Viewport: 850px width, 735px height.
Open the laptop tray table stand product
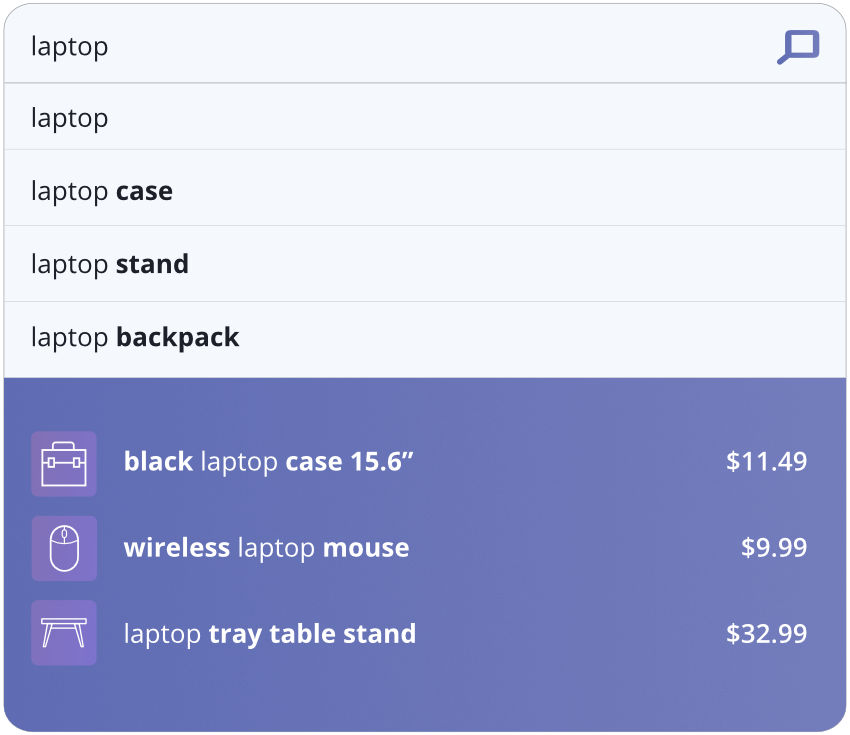click(x=270, y=634)
